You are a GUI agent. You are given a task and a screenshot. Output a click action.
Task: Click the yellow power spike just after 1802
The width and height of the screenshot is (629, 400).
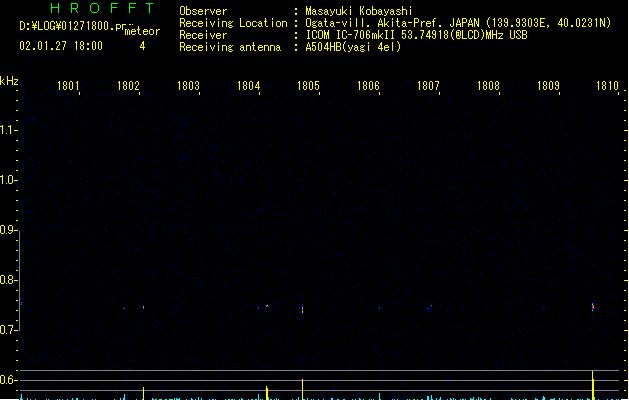click(x=143, y=393)
